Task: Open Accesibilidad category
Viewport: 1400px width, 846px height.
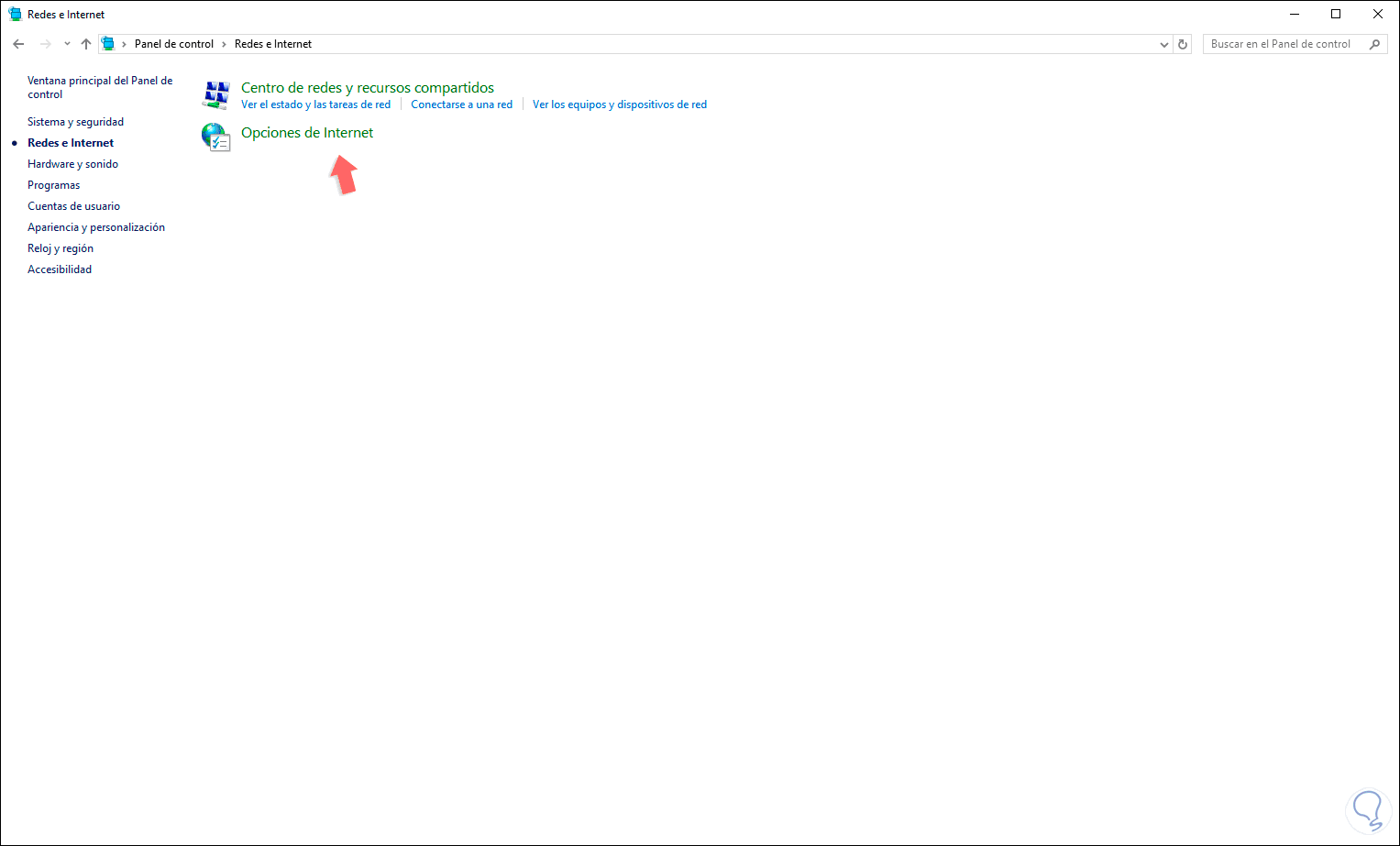Action: (x=60, y=269)
